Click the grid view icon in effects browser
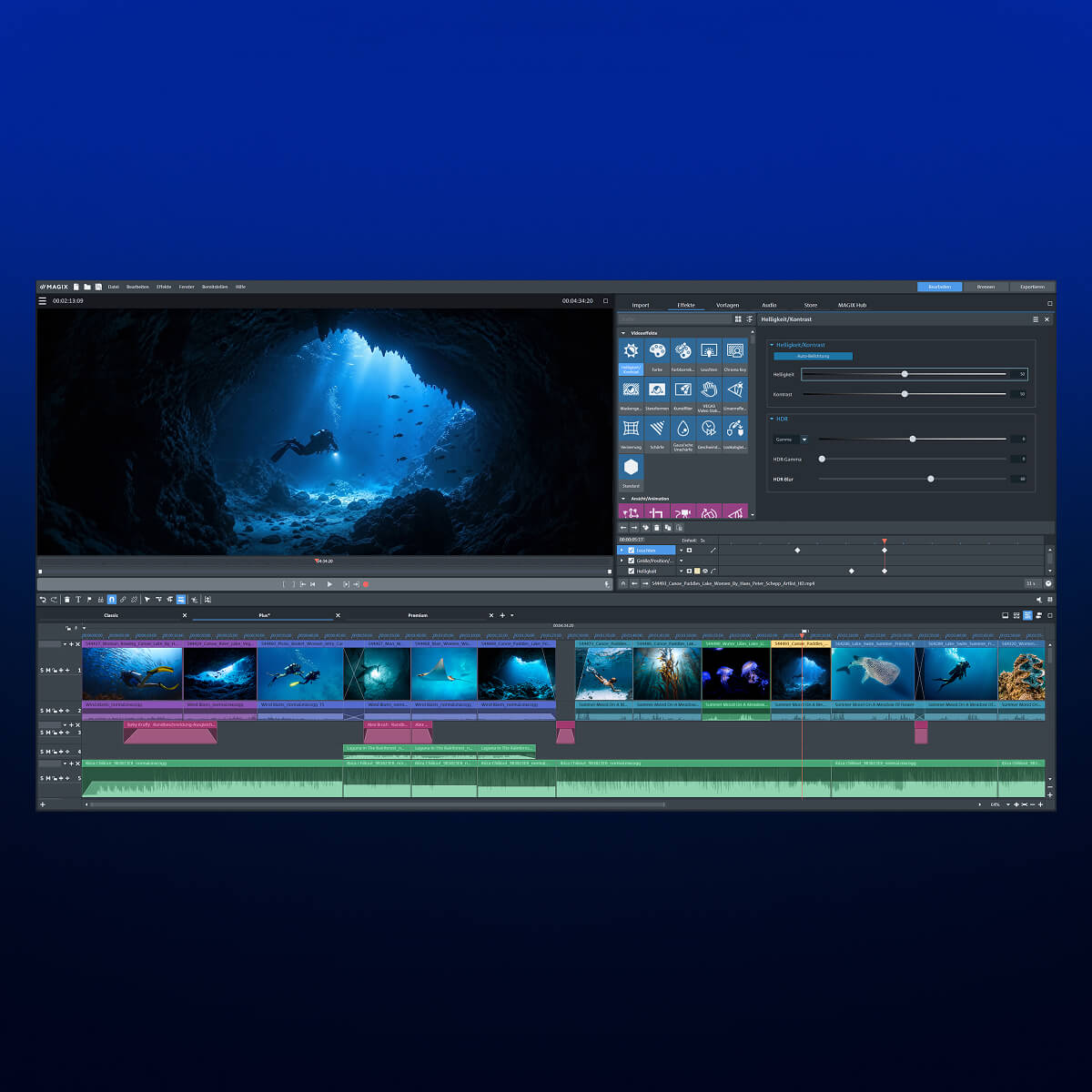This screenshot has width=1092, height=1092. tap(738, 319)
